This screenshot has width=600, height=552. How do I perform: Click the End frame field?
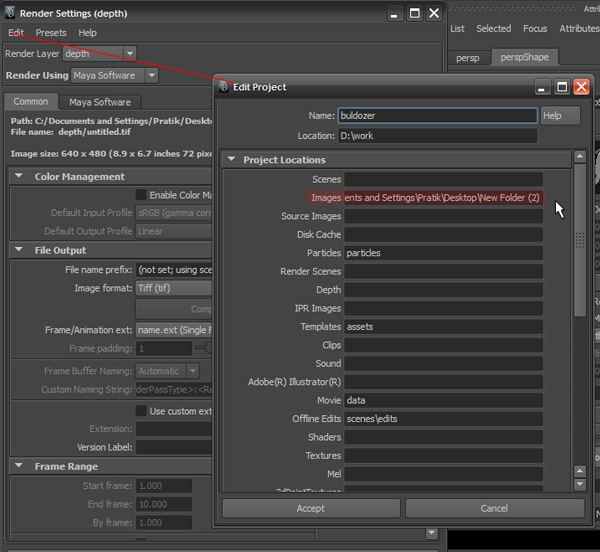pos(164,504)
